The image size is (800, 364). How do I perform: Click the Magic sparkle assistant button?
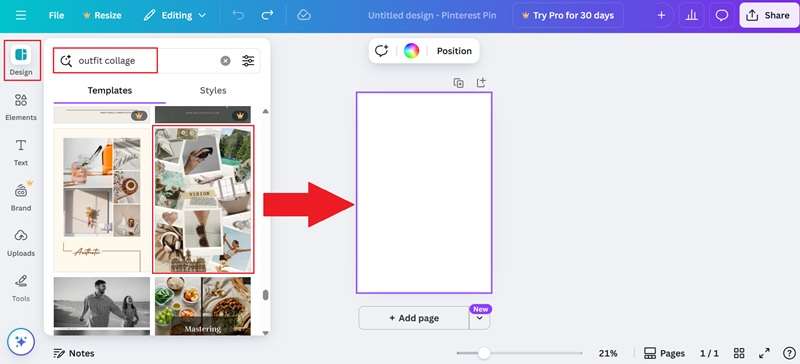tap(21, 342)
